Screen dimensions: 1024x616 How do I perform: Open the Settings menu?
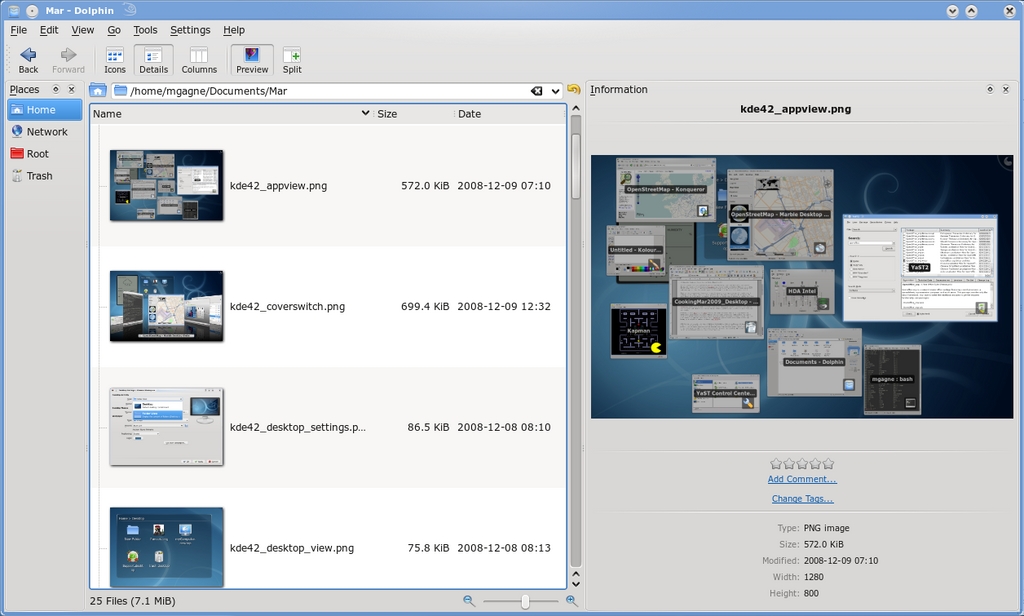point(190,30)
